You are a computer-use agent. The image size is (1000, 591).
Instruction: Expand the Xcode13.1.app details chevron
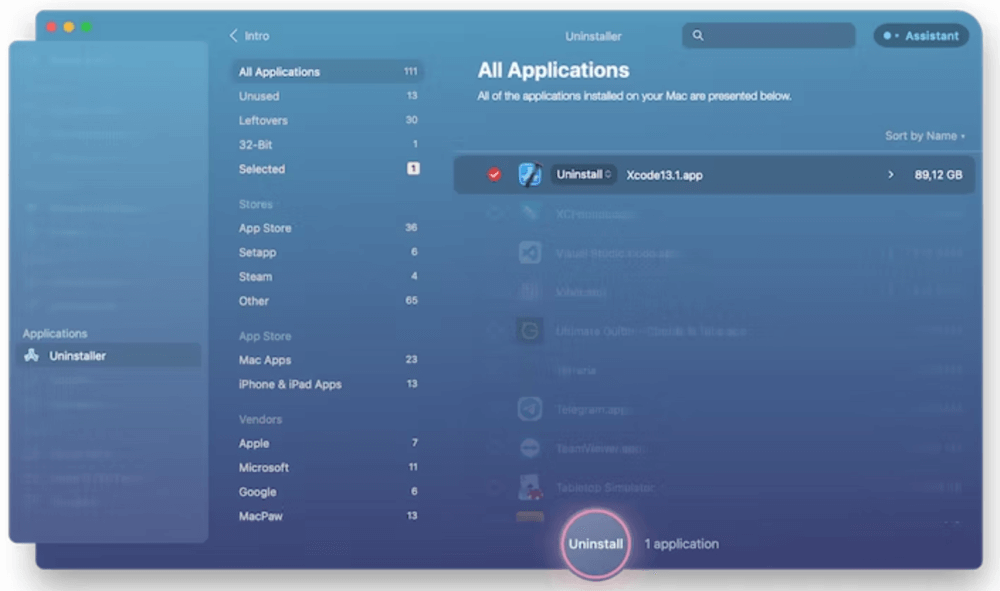[890, 175]
